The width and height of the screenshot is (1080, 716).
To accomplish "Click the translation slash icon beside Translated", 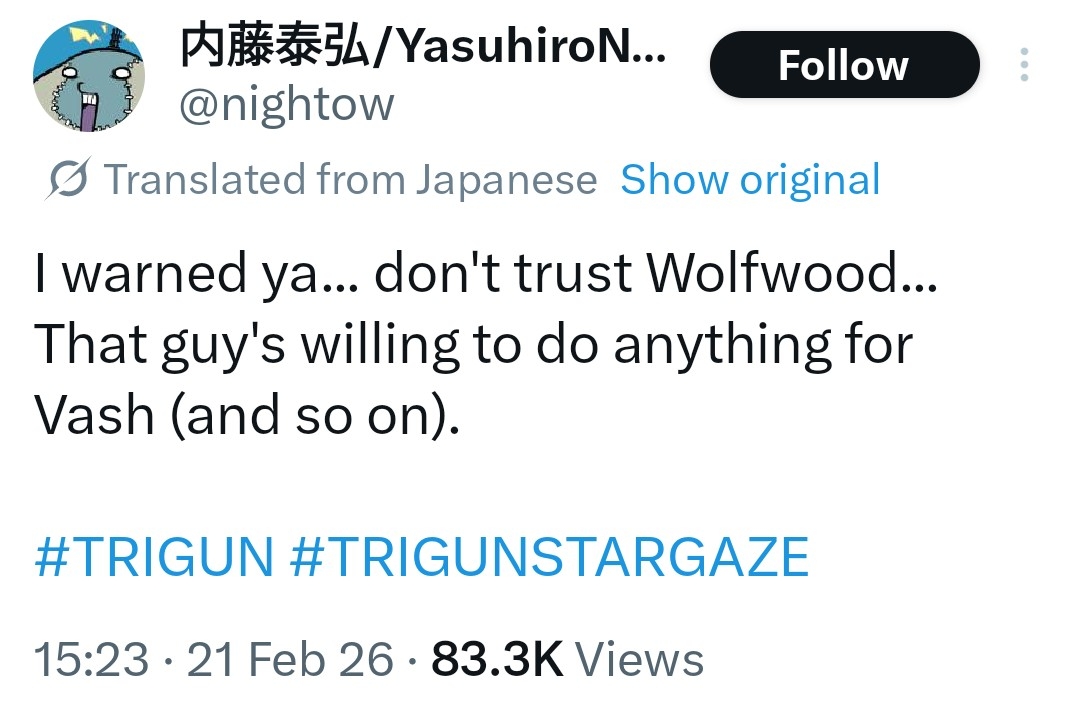I will point(68,179).
